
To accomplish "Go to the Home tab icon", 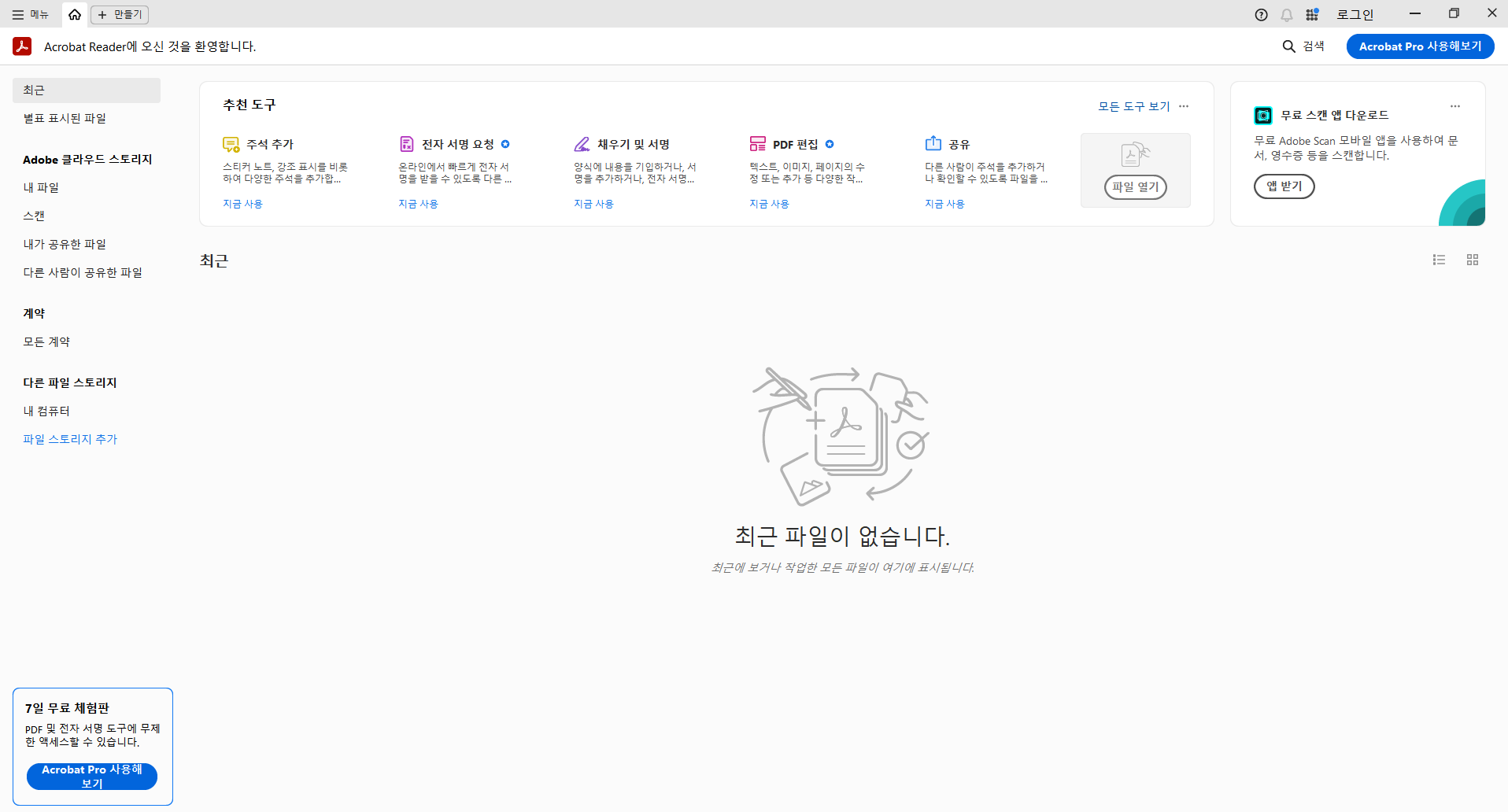I will point(75,14).
